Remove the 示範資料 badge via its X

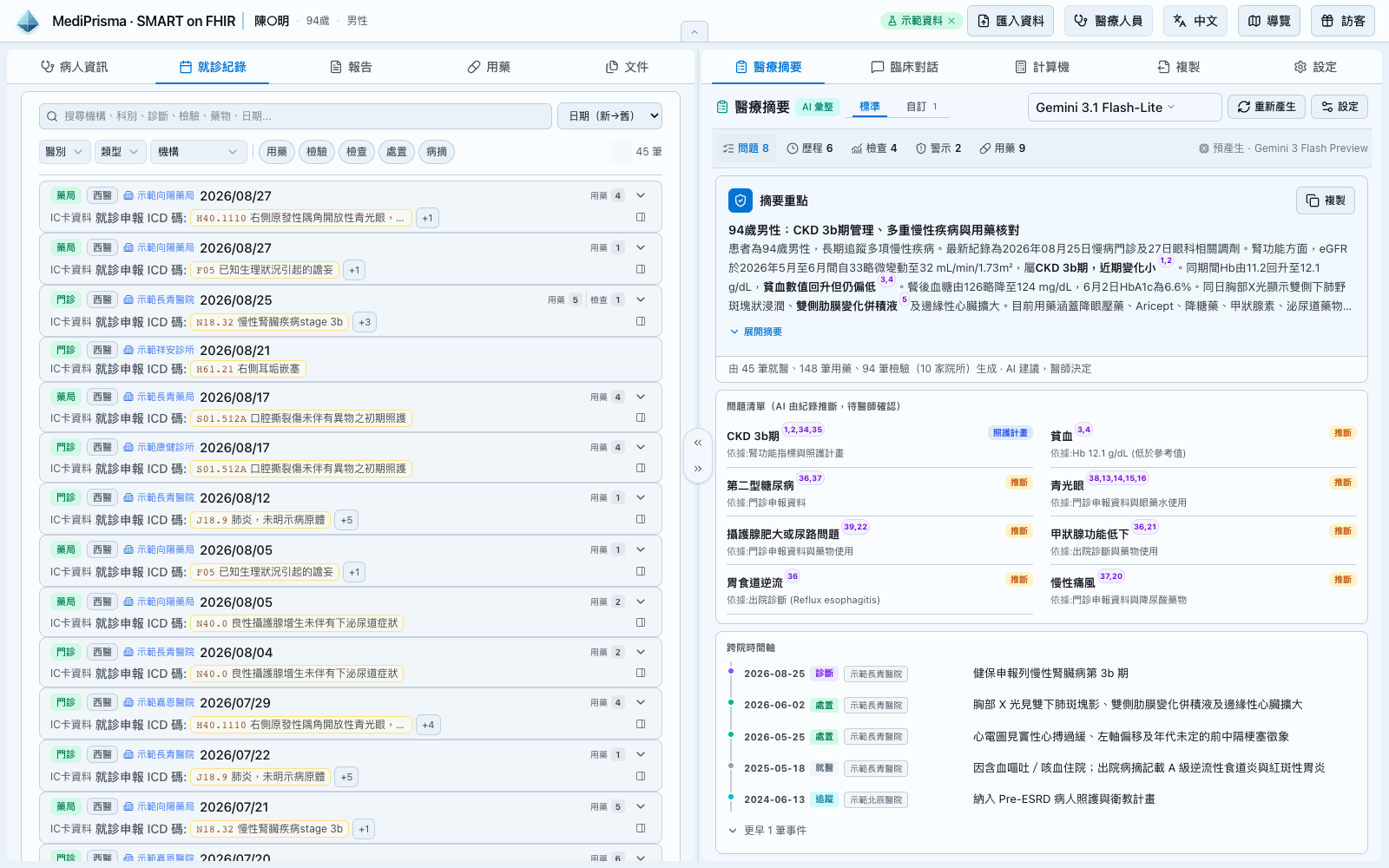[x=951, y=21]
